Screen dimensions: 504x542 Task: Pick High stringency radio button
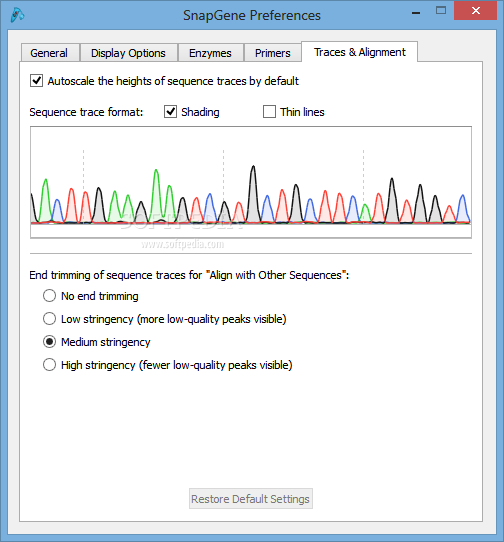coord(49,365)
